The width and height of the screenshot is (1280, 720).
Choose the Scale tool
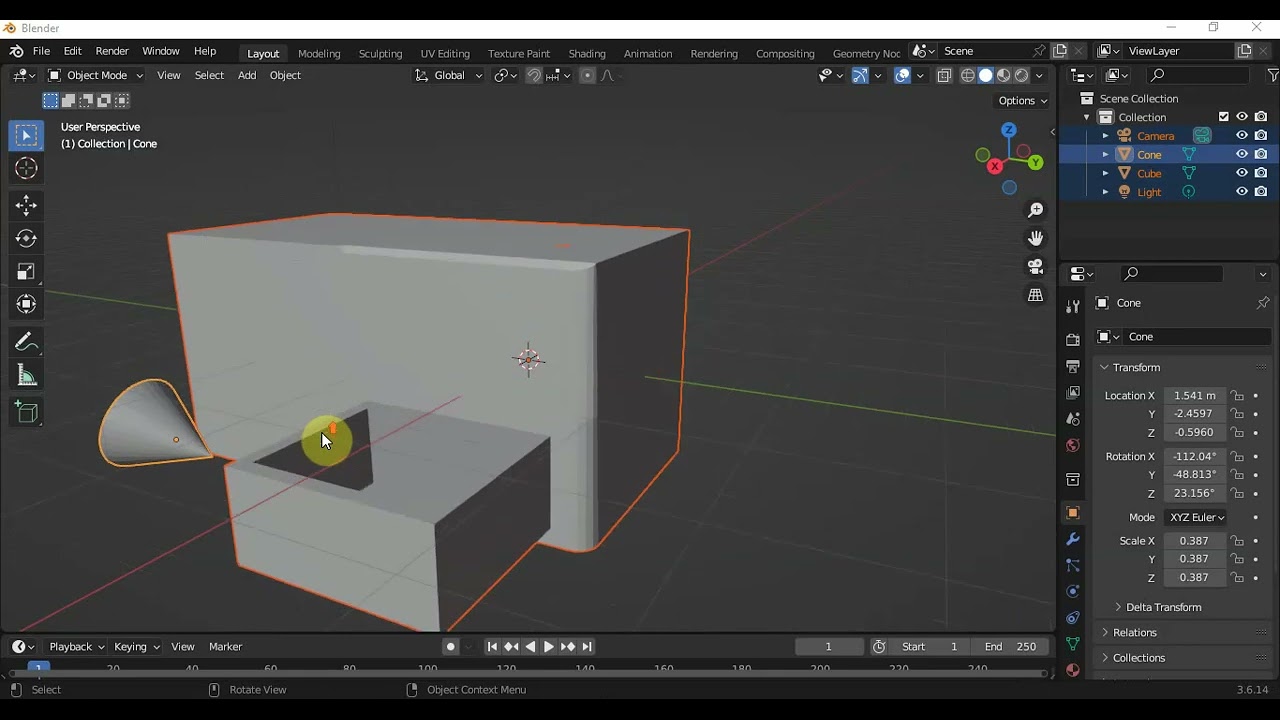[27, 271]
